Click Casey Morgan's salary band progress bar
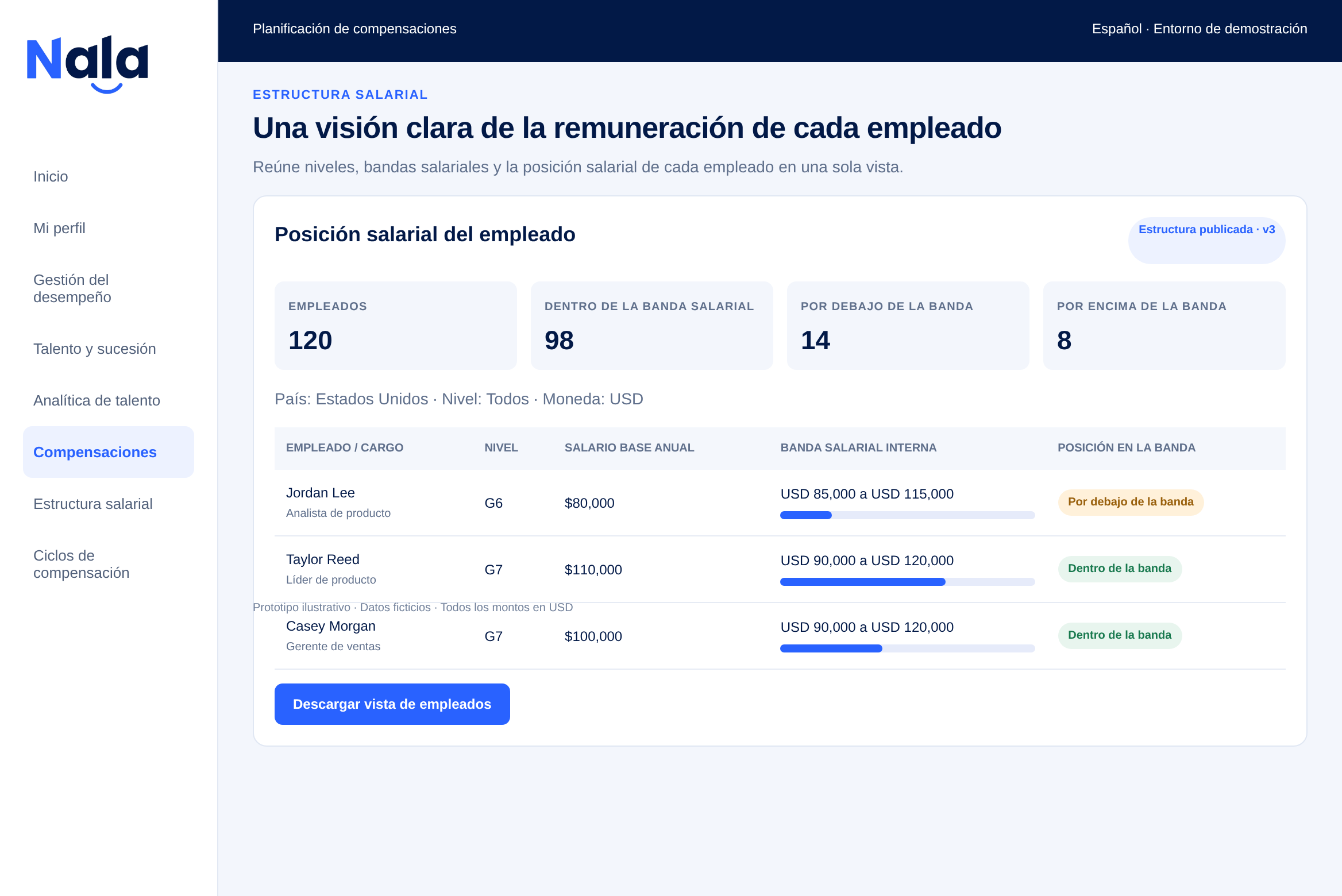The height and width of the screenshot is (896, 1342). (908, 648)
